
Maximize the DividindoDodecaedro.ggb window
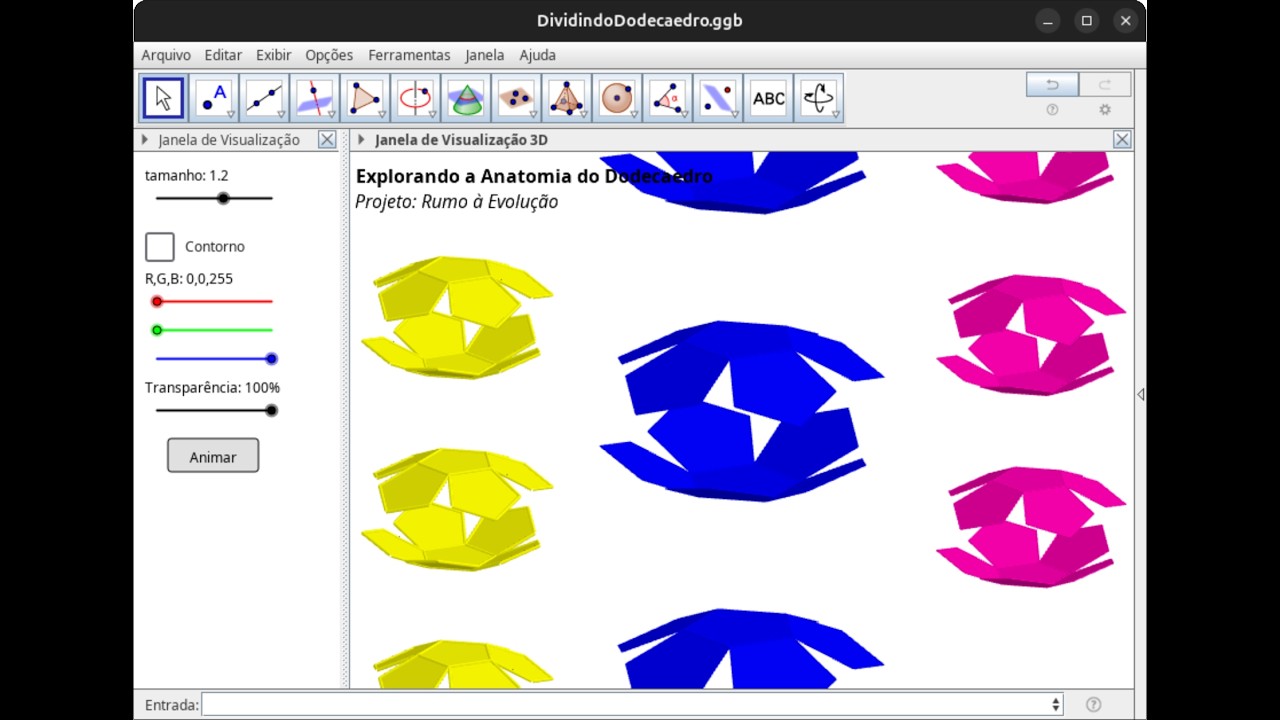click(x=1087, y=20)
